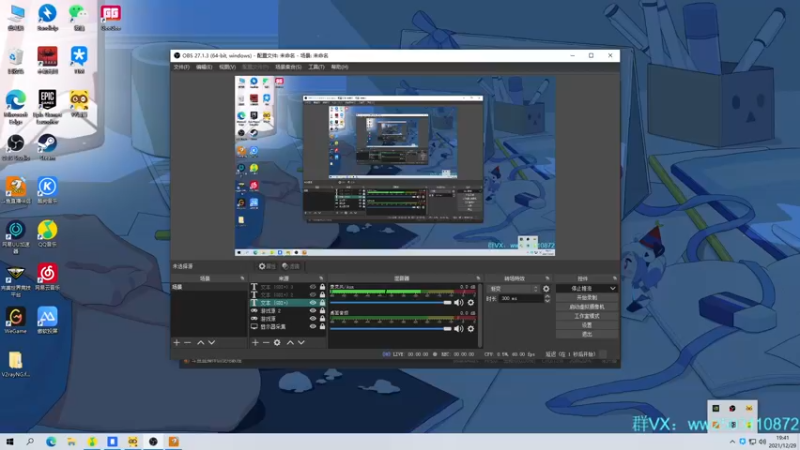Hide the highlighted 文本 (GDI+) source
800x450 pixels.
[313, 303]
